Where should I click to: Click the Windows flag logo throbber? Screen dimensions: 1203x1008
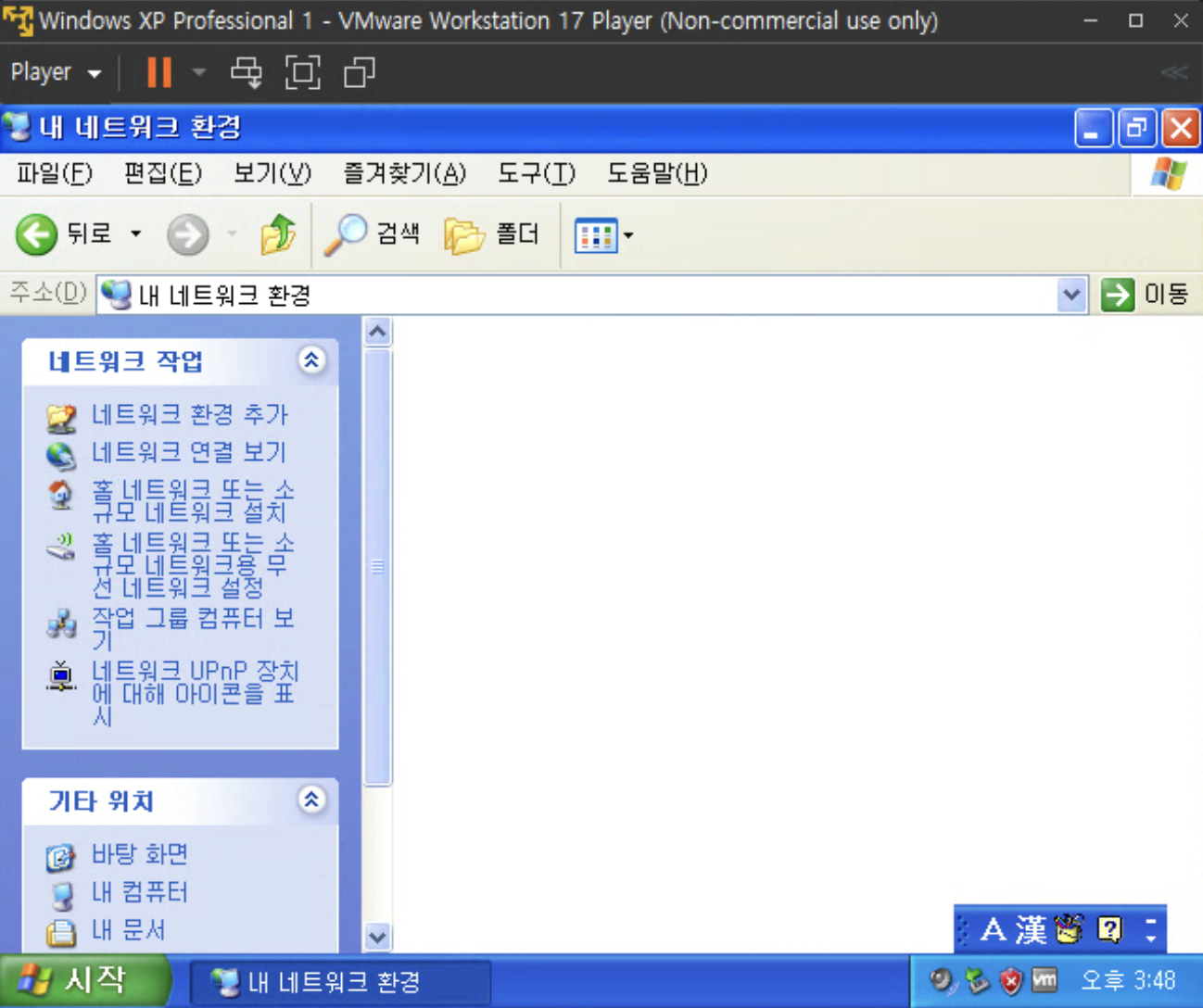point(1168,173)
